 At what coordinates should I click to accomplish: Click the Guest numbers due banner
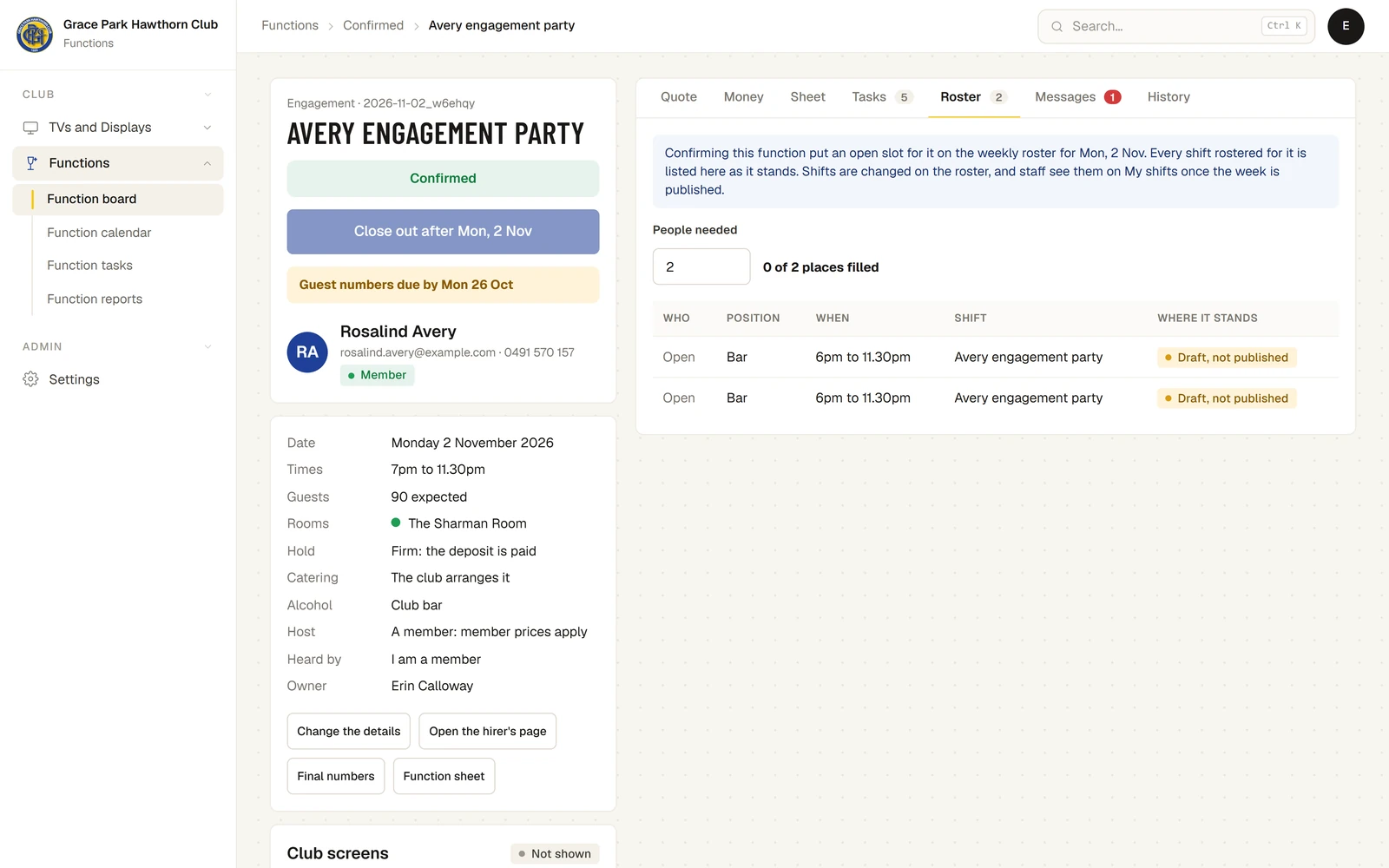(443, 285)
